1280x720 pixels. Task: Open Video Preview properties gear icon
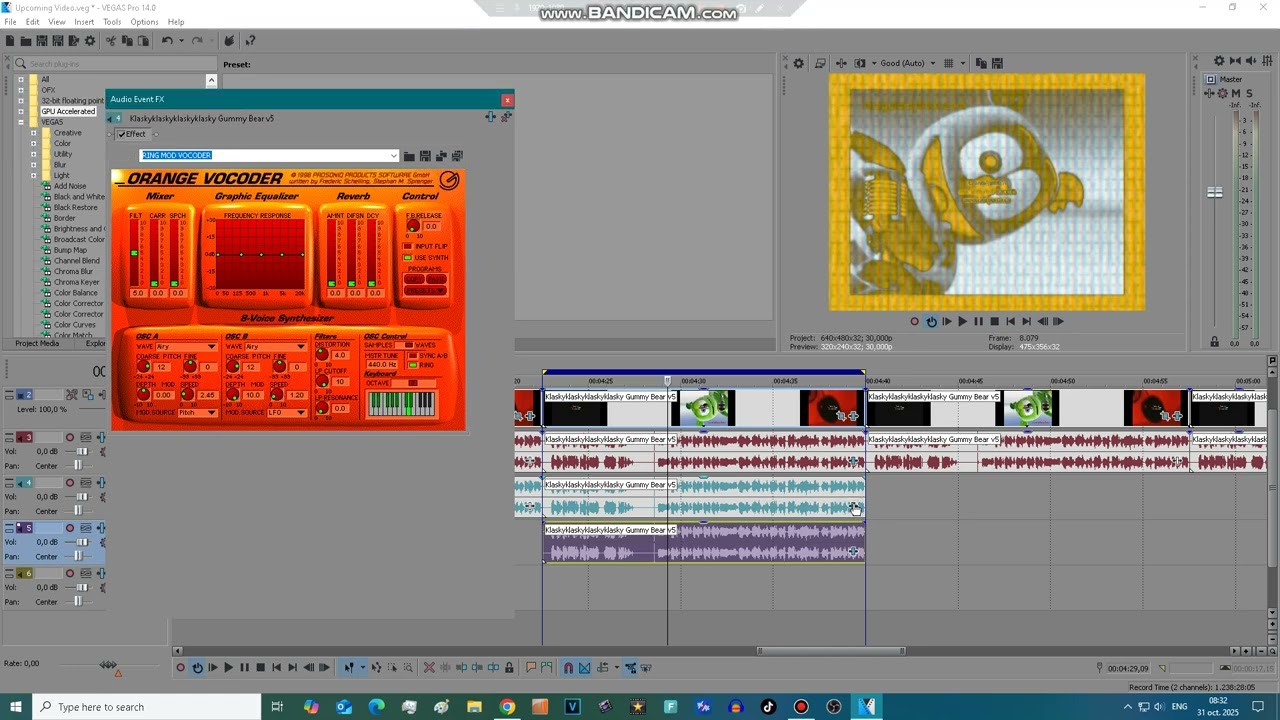click(x=799, y=63)
